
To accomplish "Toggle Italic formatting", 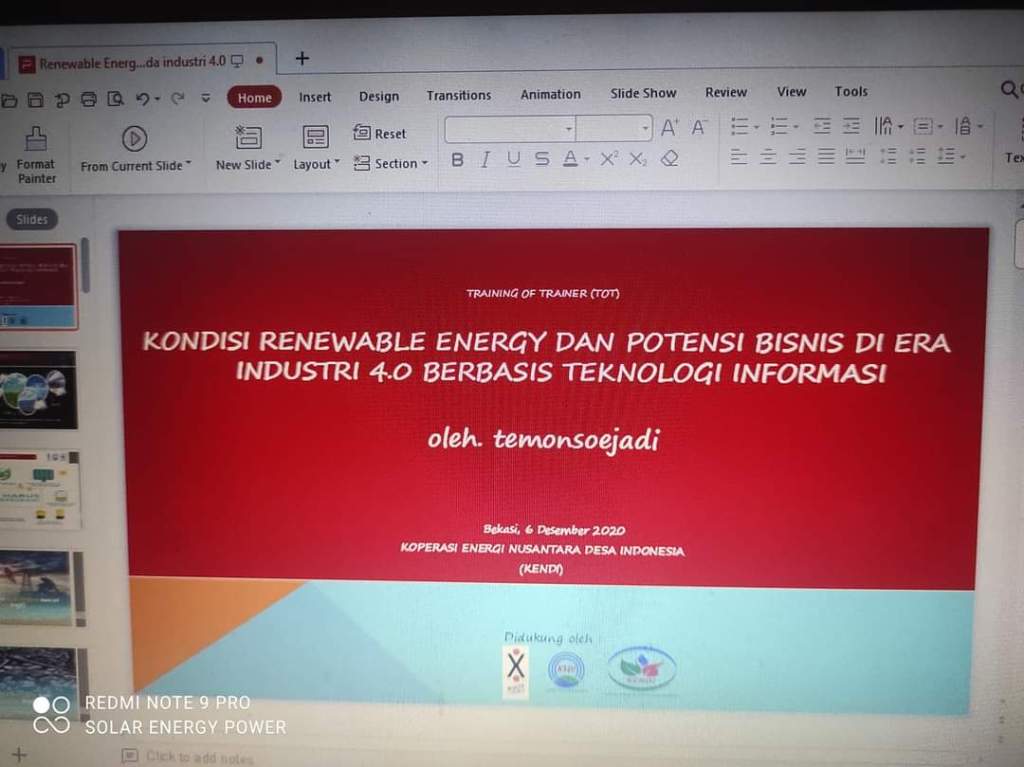I will coord(485,159).
